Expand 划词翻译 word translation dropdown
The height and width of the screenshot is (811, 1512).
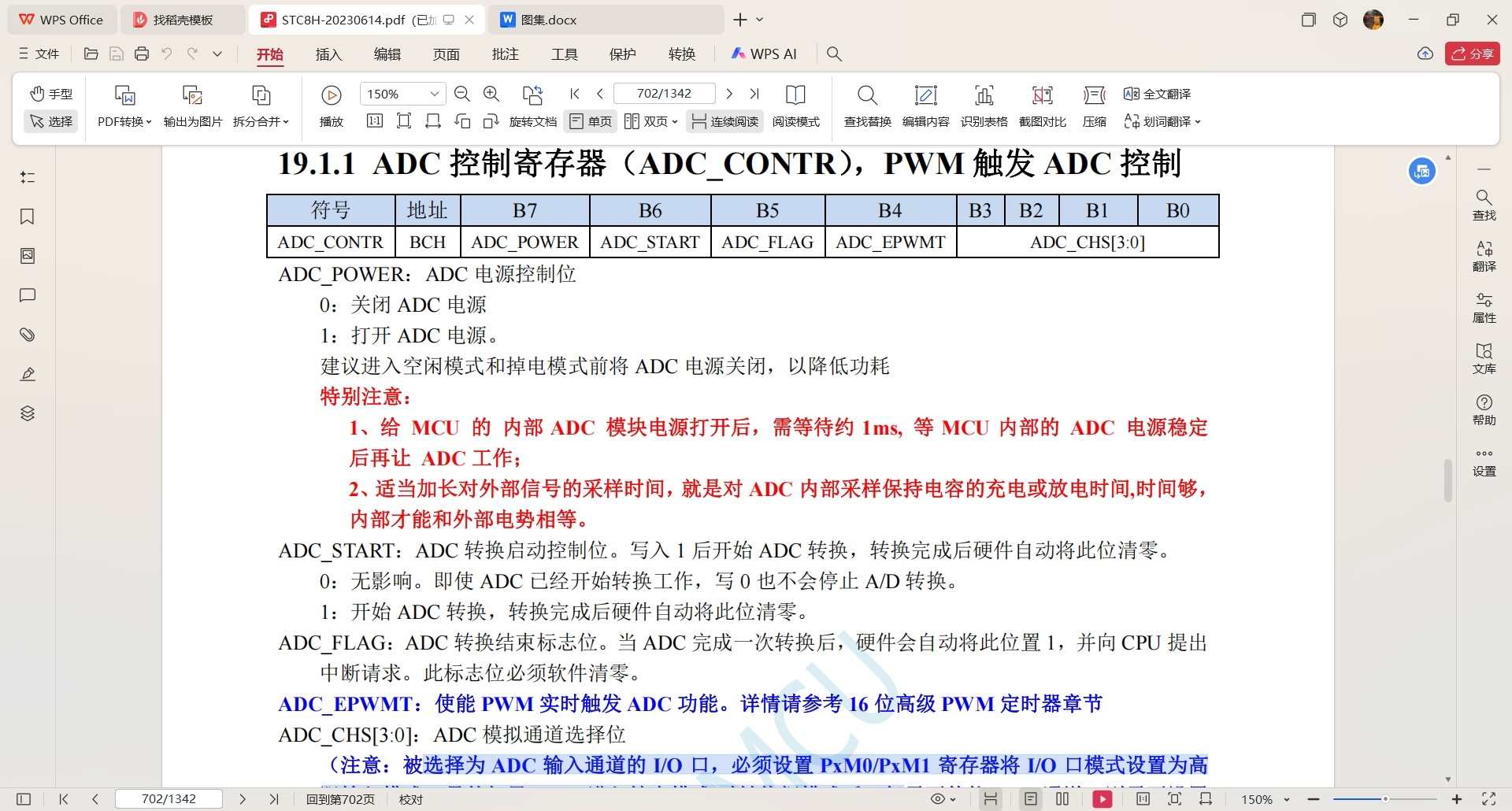(1162, 121)
